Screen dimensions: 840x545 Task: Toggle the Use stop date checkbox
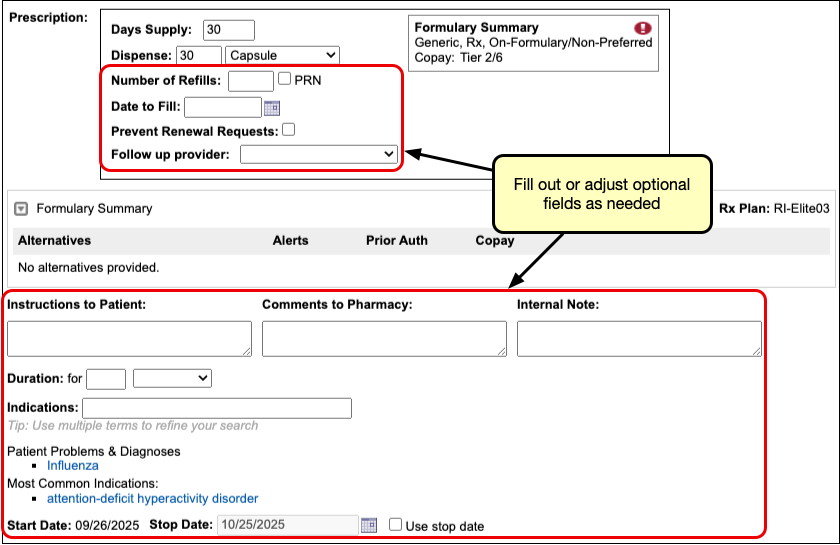click(396, 525)
